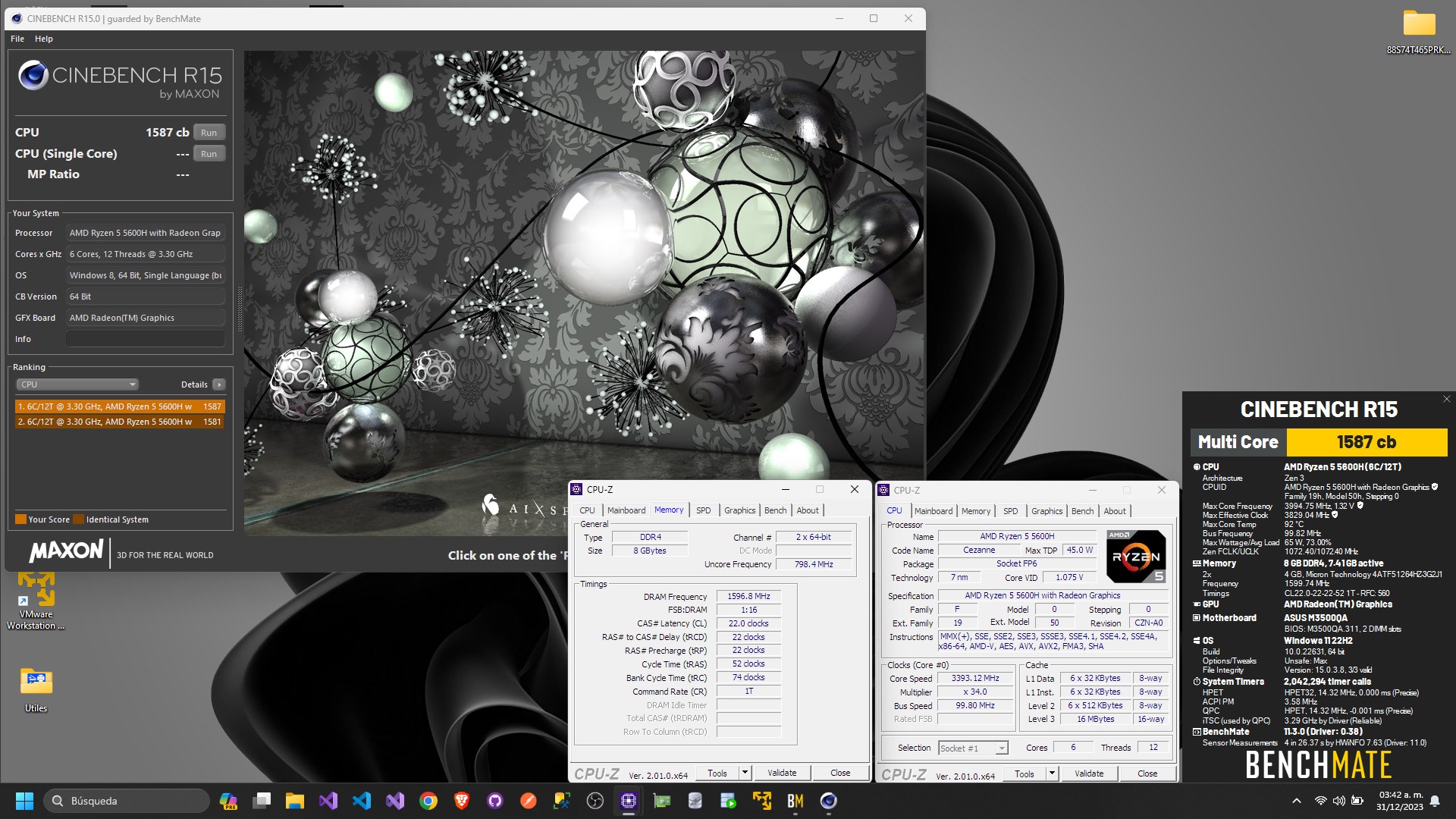Click the clock showing 03:42 a. m.
The width and height of the screenshot is (1456, 819).
(1401, 795)
